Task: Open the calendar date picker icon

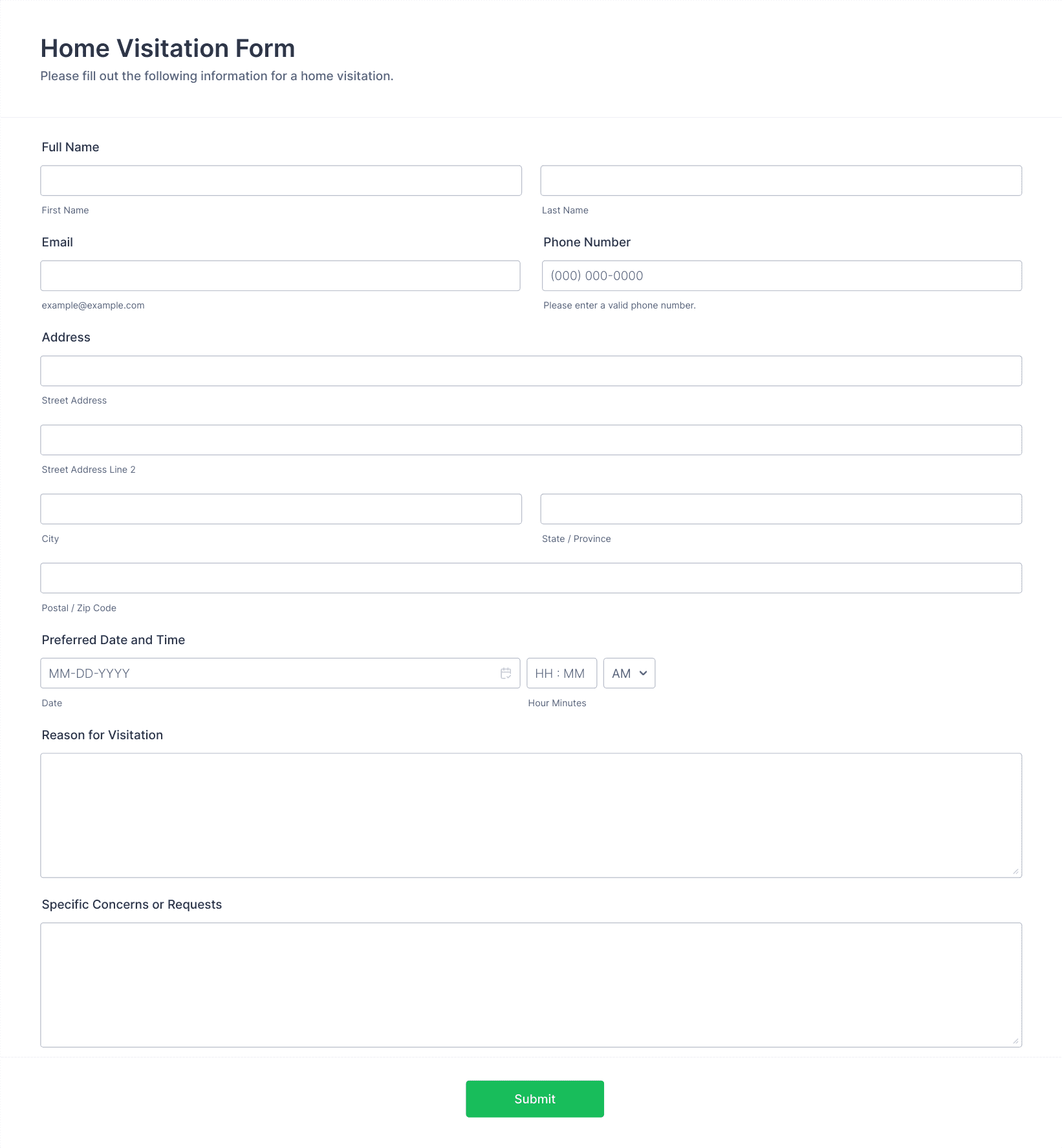Action: 506,673
